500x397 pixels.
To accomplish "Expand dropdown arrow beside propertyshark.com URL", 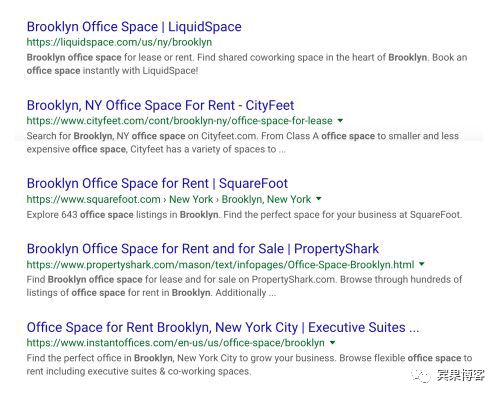I will 422,264.
